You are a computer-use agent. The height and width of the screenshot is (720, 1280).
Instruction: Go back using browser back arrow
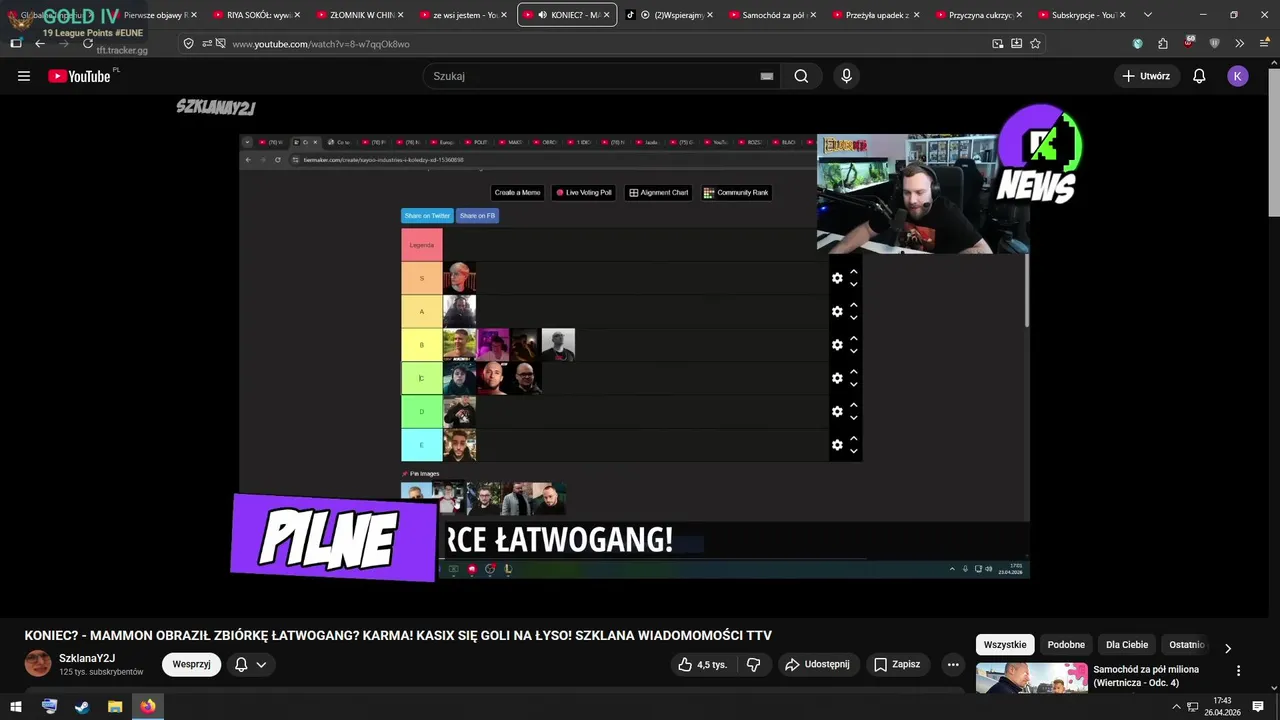click(x=40, y=44)
